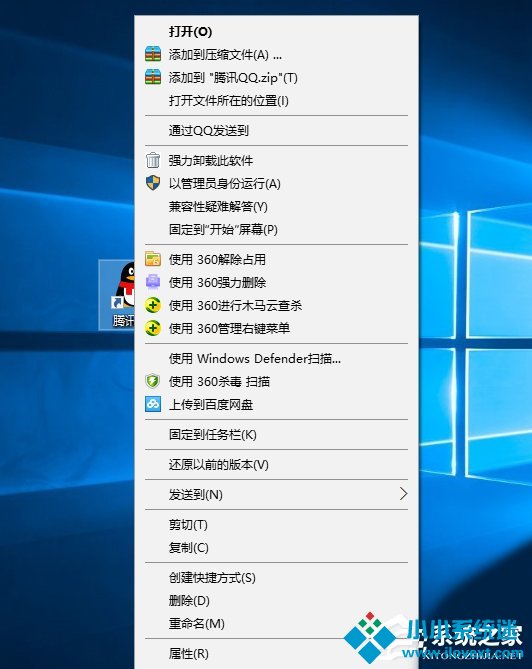Choose 使用 360杀毒 扫描

click(x=276, y=381)
